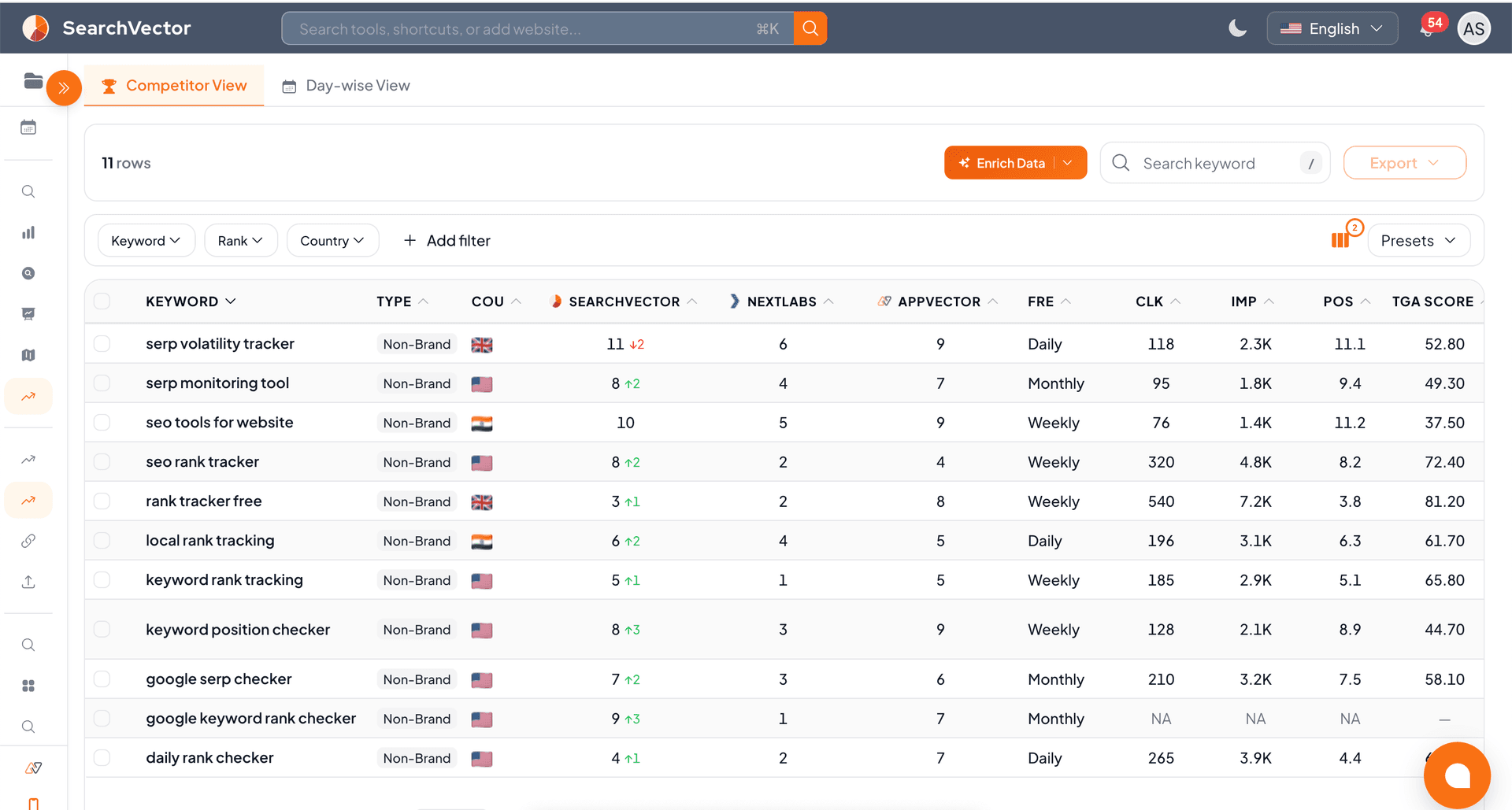
Task: Focus the Search keyword input field
Action: 1215,163
